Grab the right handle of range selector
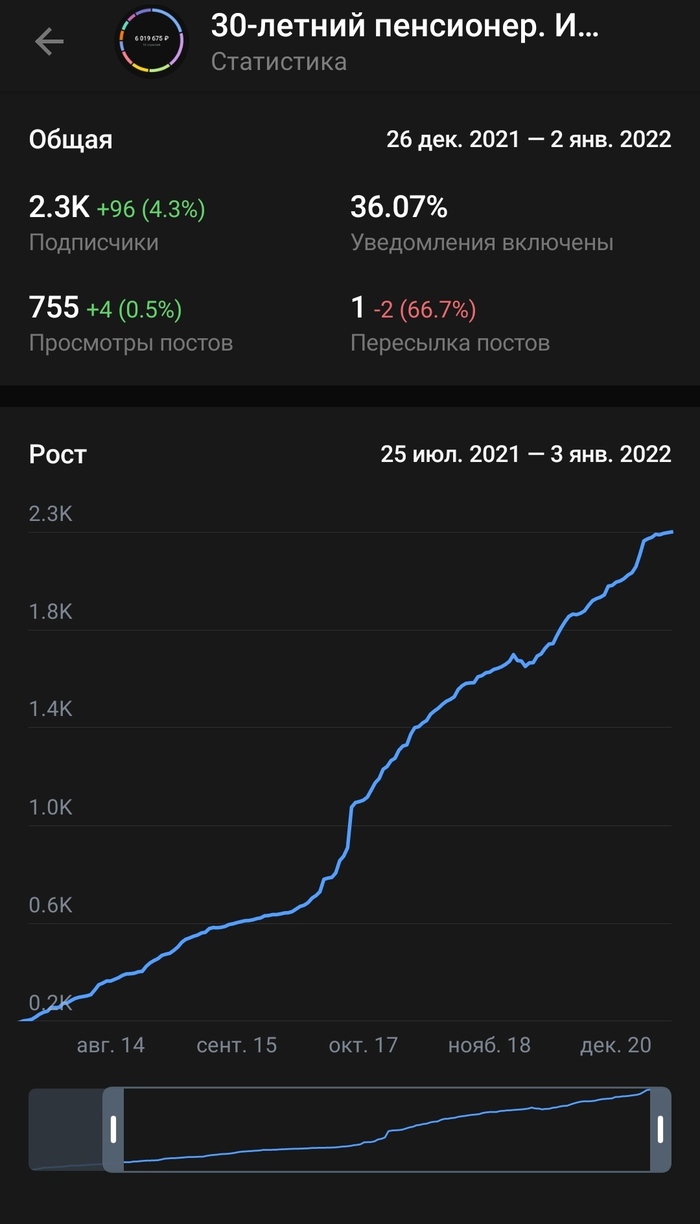This screenshot has height=1224, width=700. pos(660,1129)
